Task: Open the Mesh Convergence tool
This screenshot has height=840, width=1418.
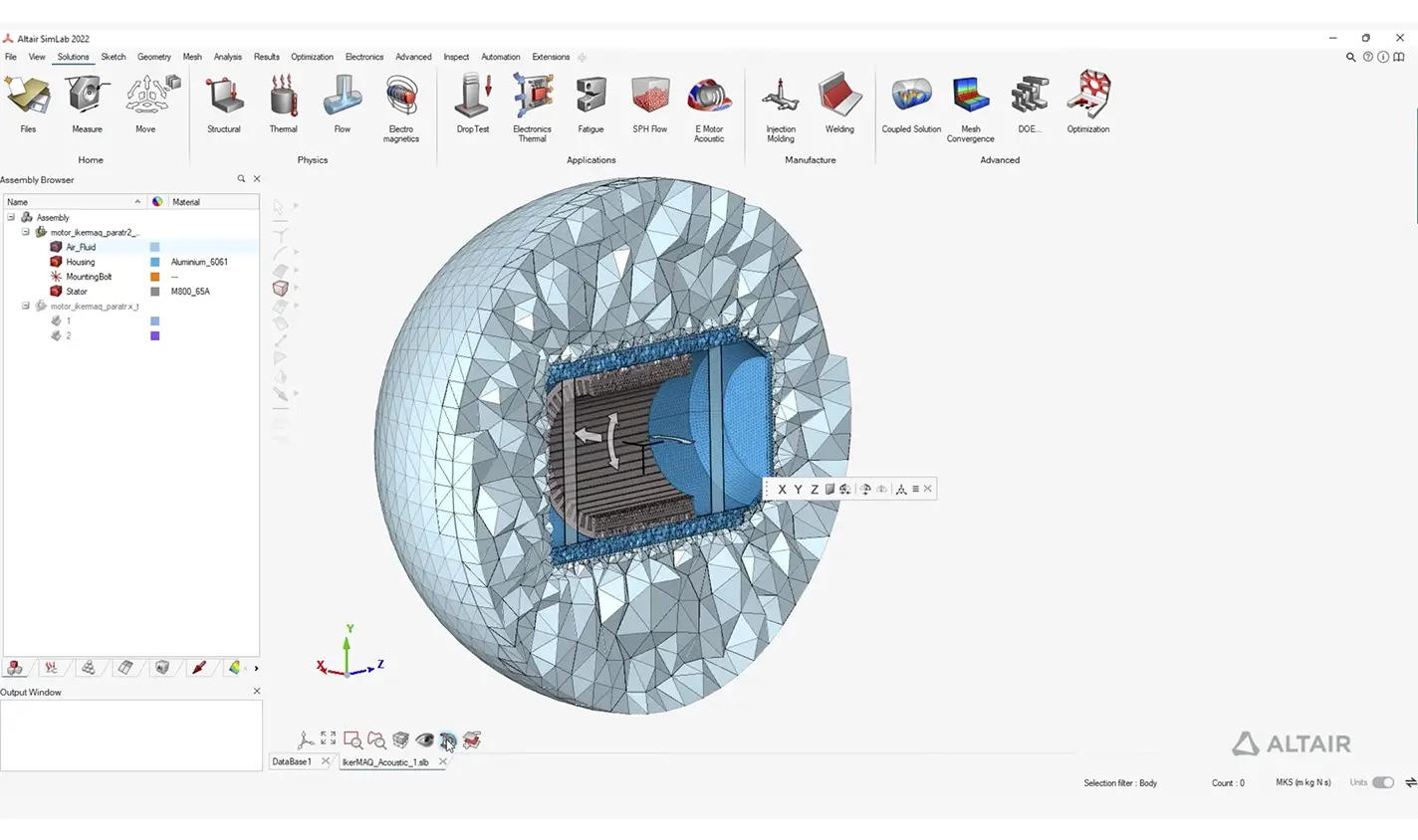Action: (971, 105)
